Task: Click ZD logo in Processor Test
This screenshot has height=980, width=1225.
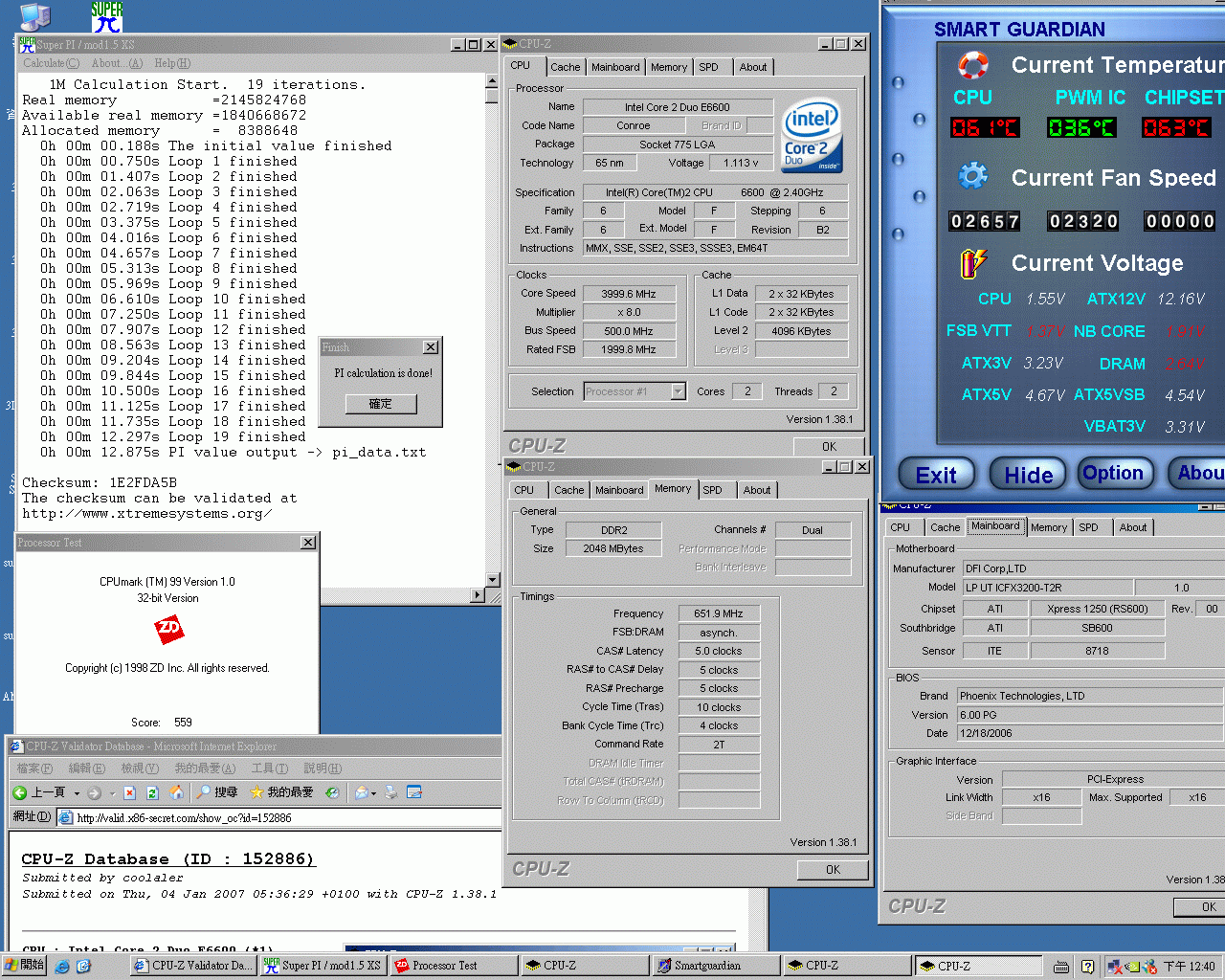Action: click(168, 629)
